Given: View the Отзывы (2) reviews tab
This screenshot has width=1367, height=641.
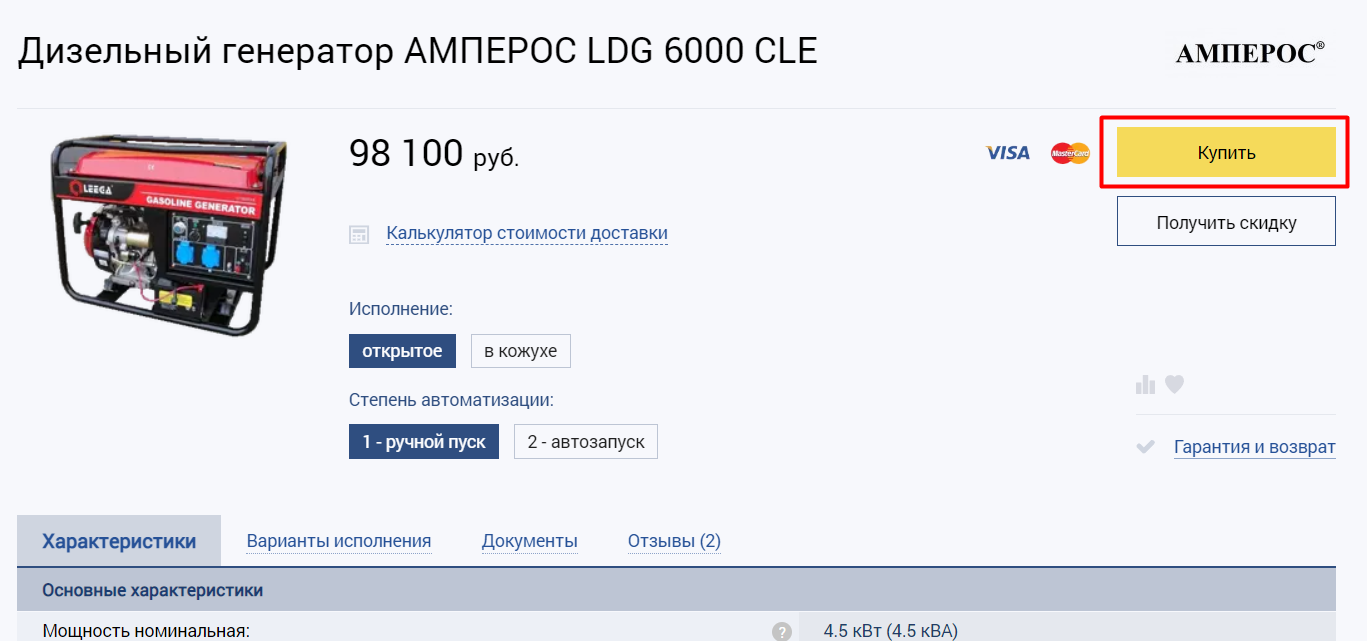Looking at the screenshot, I should (x=674, y=541).
